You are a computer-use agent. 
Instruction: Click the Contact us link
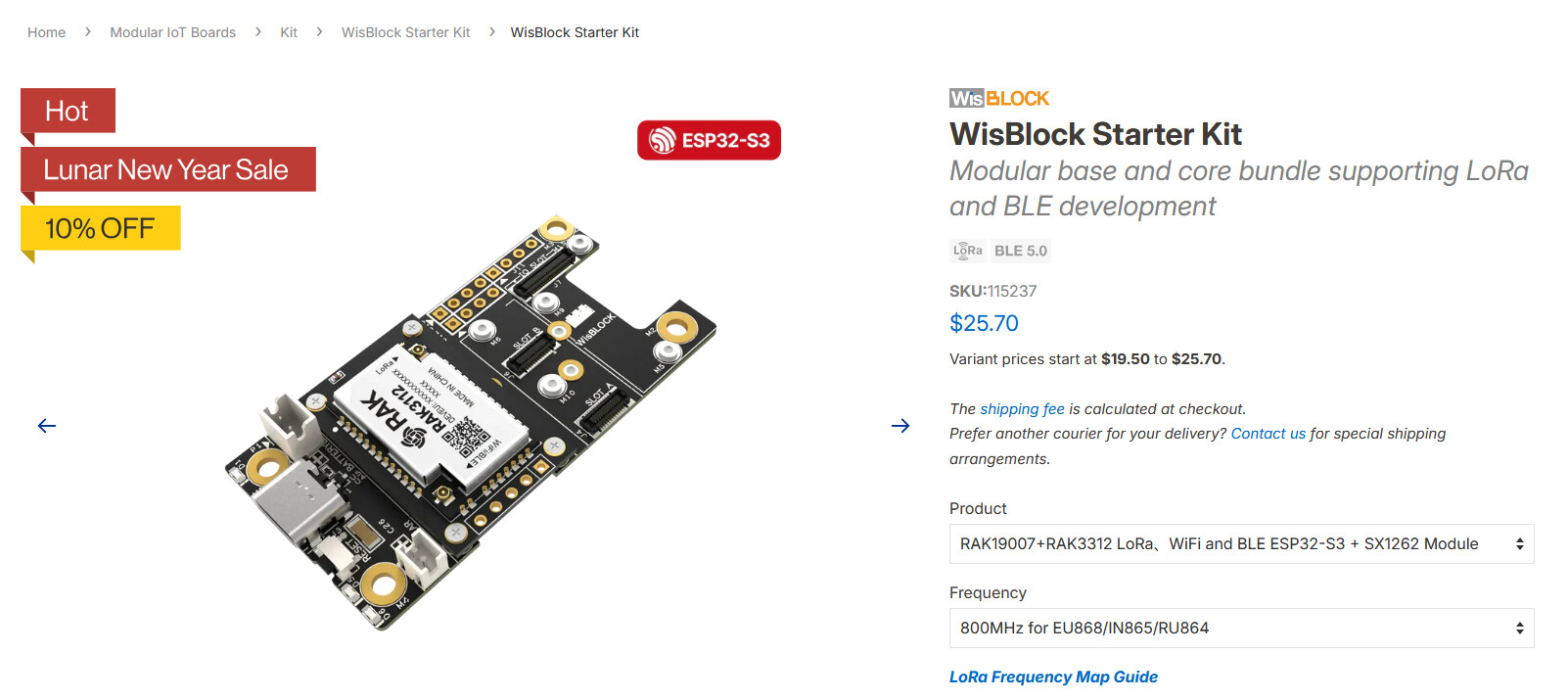[x=1268, y=434]
